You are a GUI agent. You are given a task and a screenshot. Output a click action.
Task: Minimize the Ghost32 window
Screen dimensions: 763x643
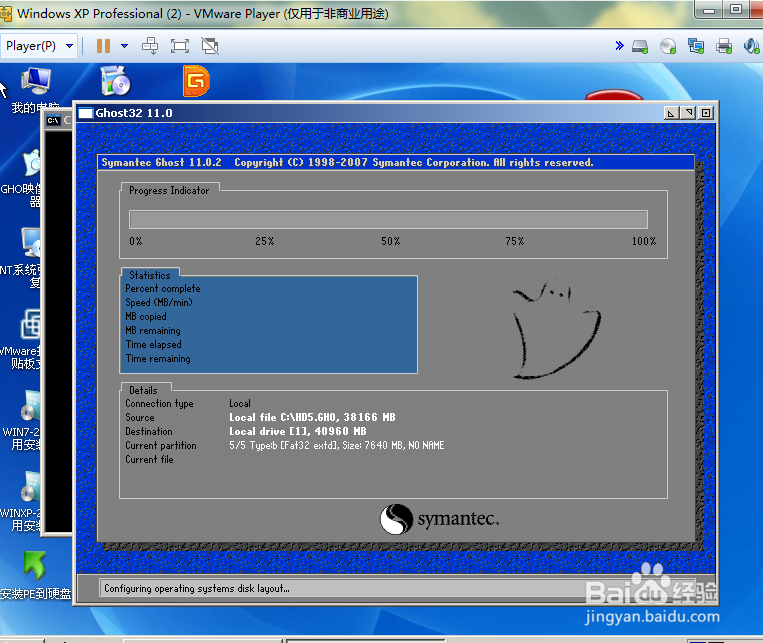point(671,113)
